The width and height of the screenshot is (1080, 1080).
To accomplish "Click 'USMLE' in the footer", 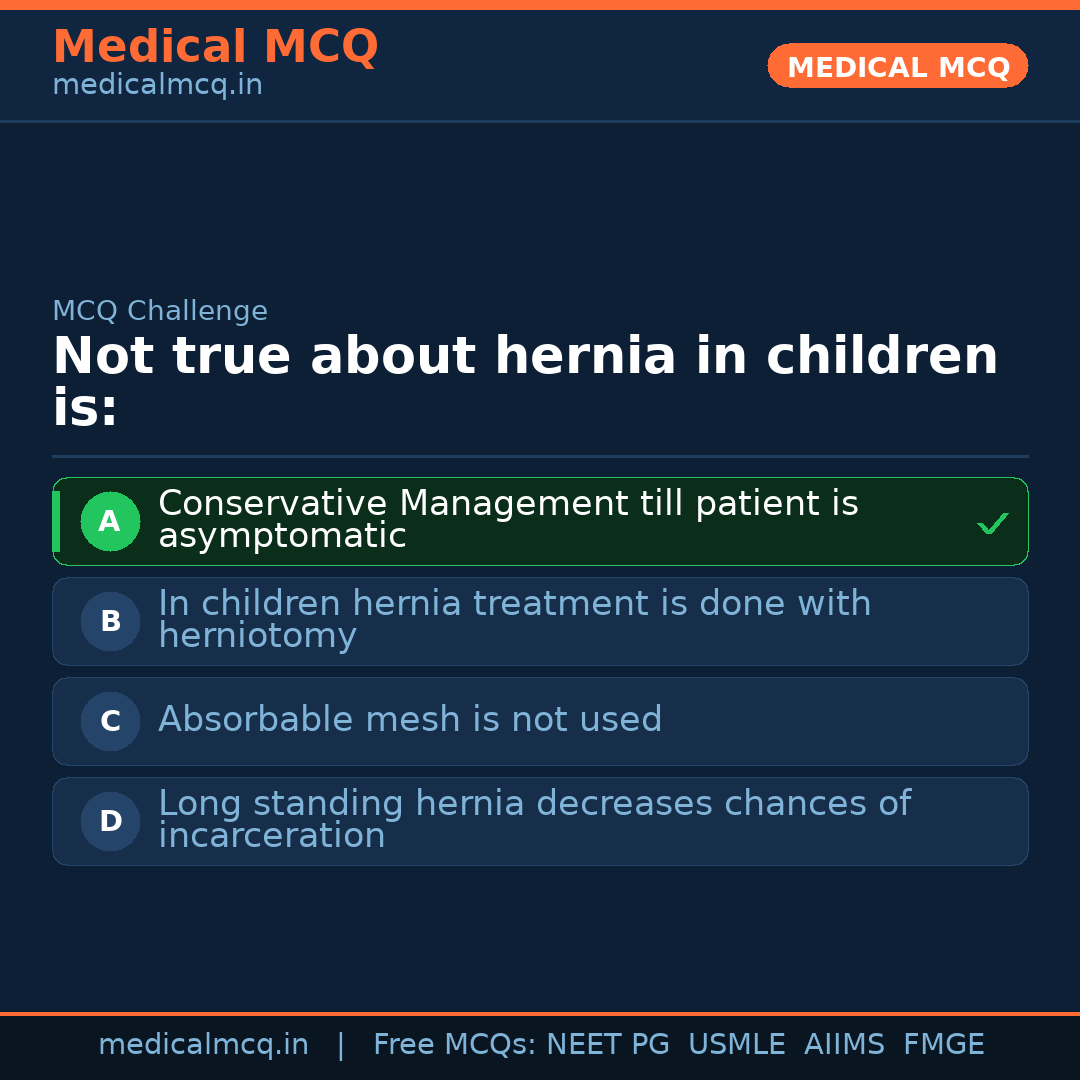I will [737, 1045].
